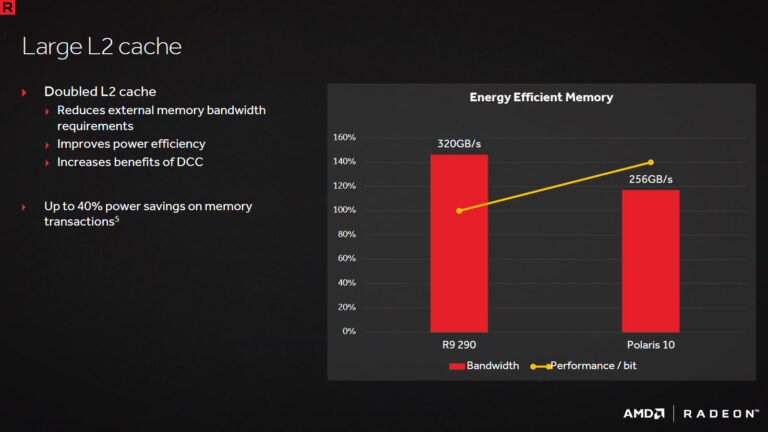This screenshot has width=768, height=432.
Task: Select the Polaris 10 red bar
Action: coord(650,261)
